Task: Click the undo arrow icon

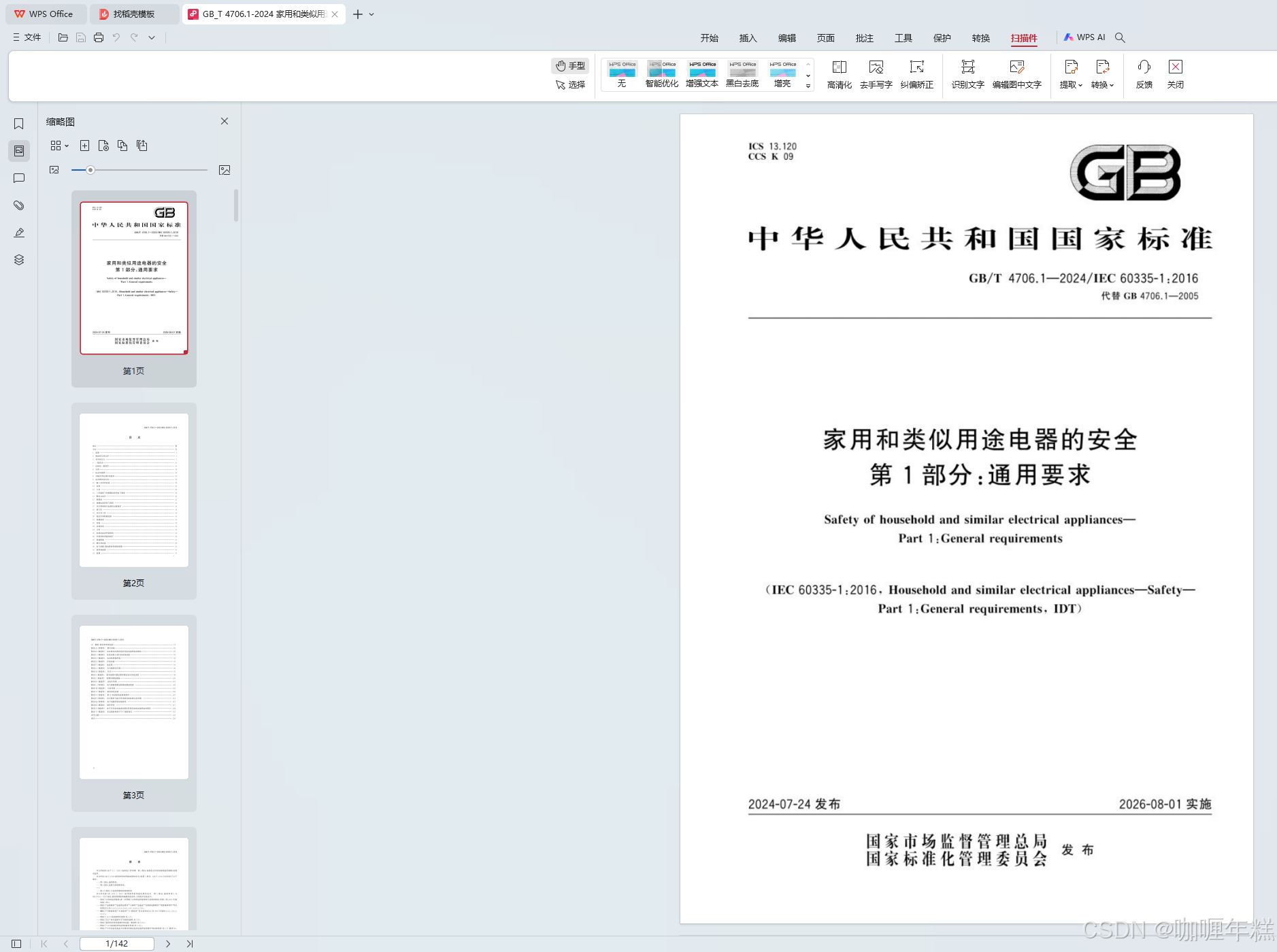Action: [x=116, y=37]
